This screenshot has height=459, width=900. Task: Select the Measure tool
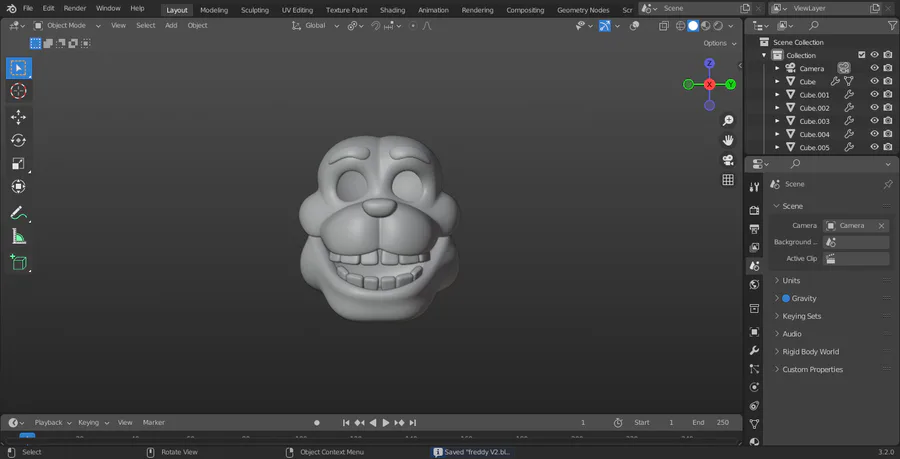point(18,237)
